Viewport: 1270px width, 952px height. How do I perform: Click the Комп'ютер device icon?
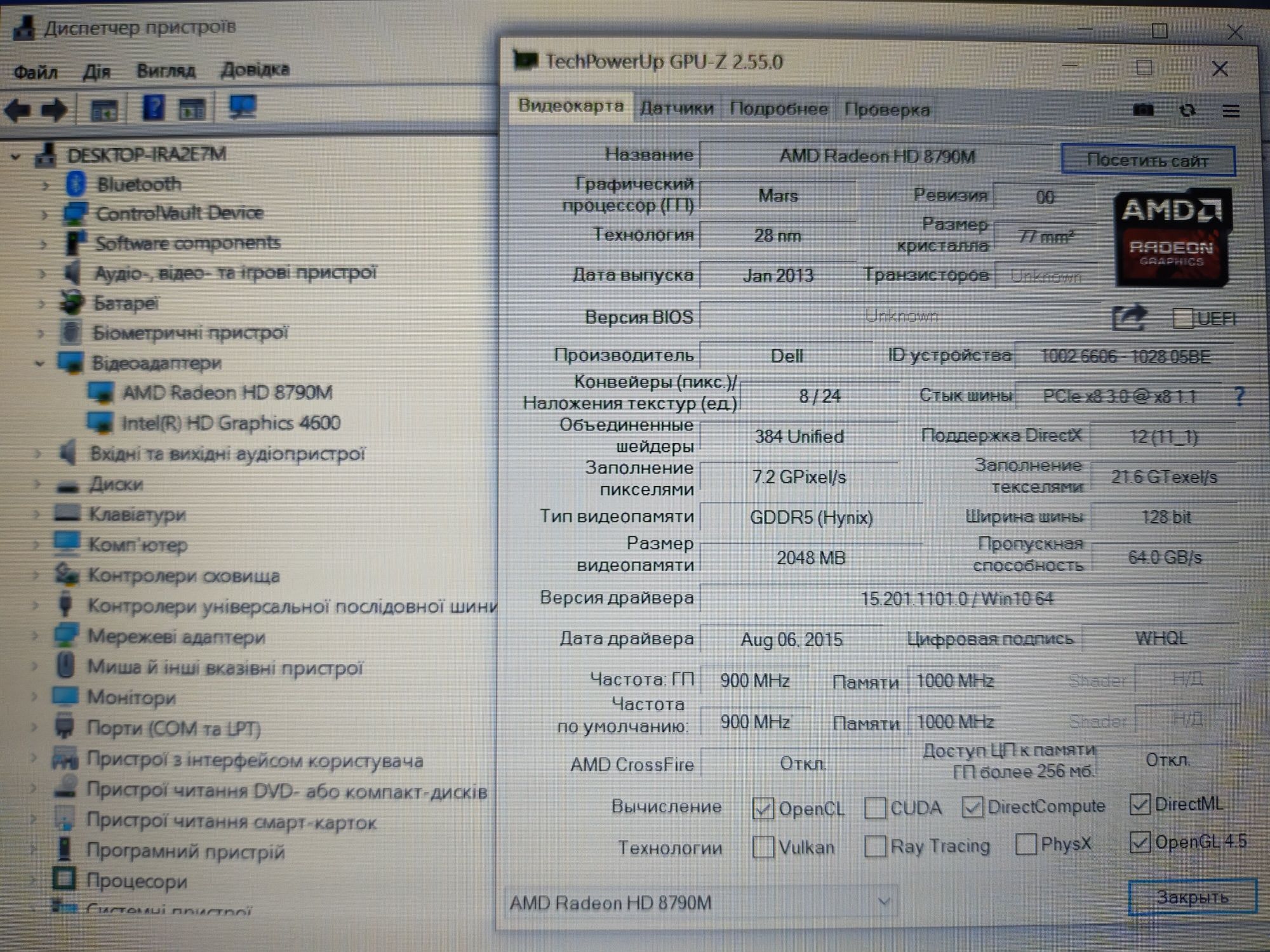67,543
